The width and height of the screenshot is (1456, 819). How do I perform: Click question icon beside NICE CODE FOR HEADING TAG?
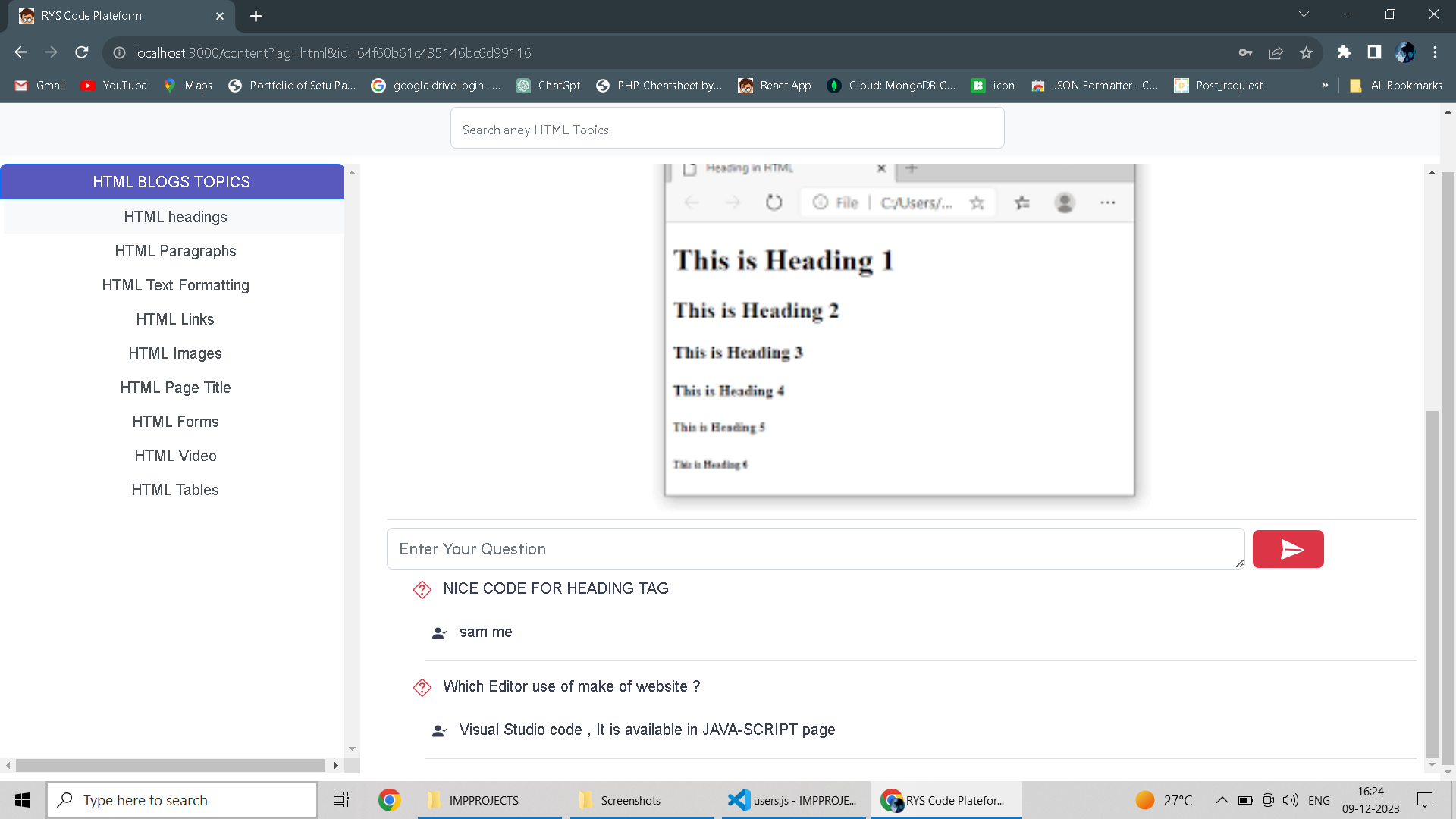[422, 590]
